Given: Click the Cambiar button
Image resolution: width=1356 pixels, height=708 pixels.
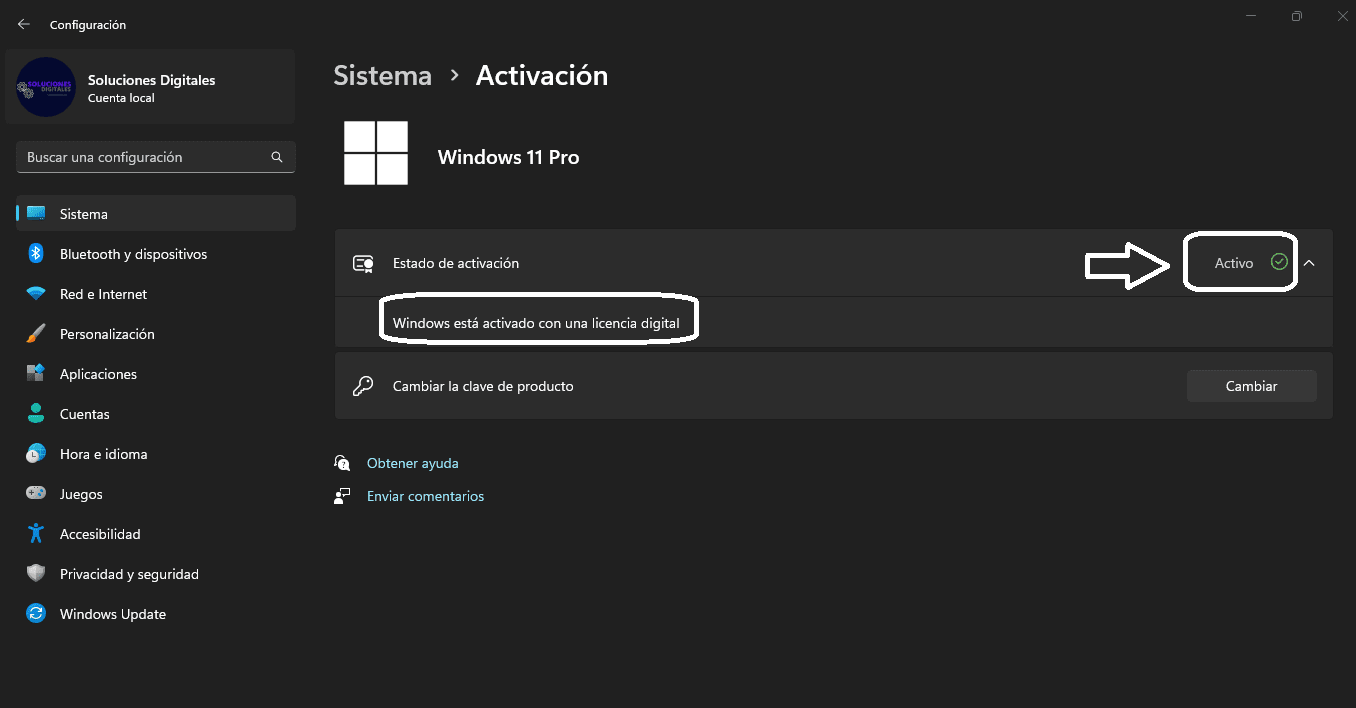Looking at the screenshot, I should pyautogui.click(x=1251, y=386).
